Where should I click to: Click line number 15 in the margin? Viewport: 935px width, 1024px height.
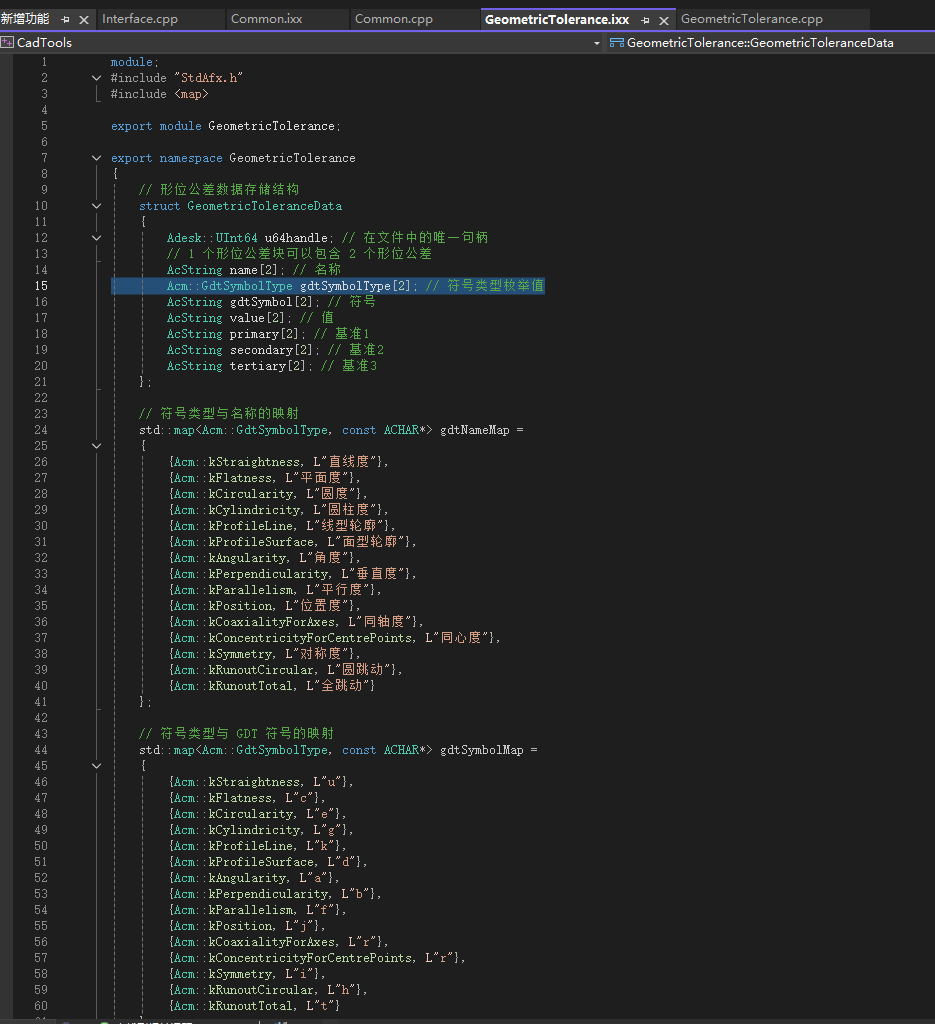click(41, 286)
